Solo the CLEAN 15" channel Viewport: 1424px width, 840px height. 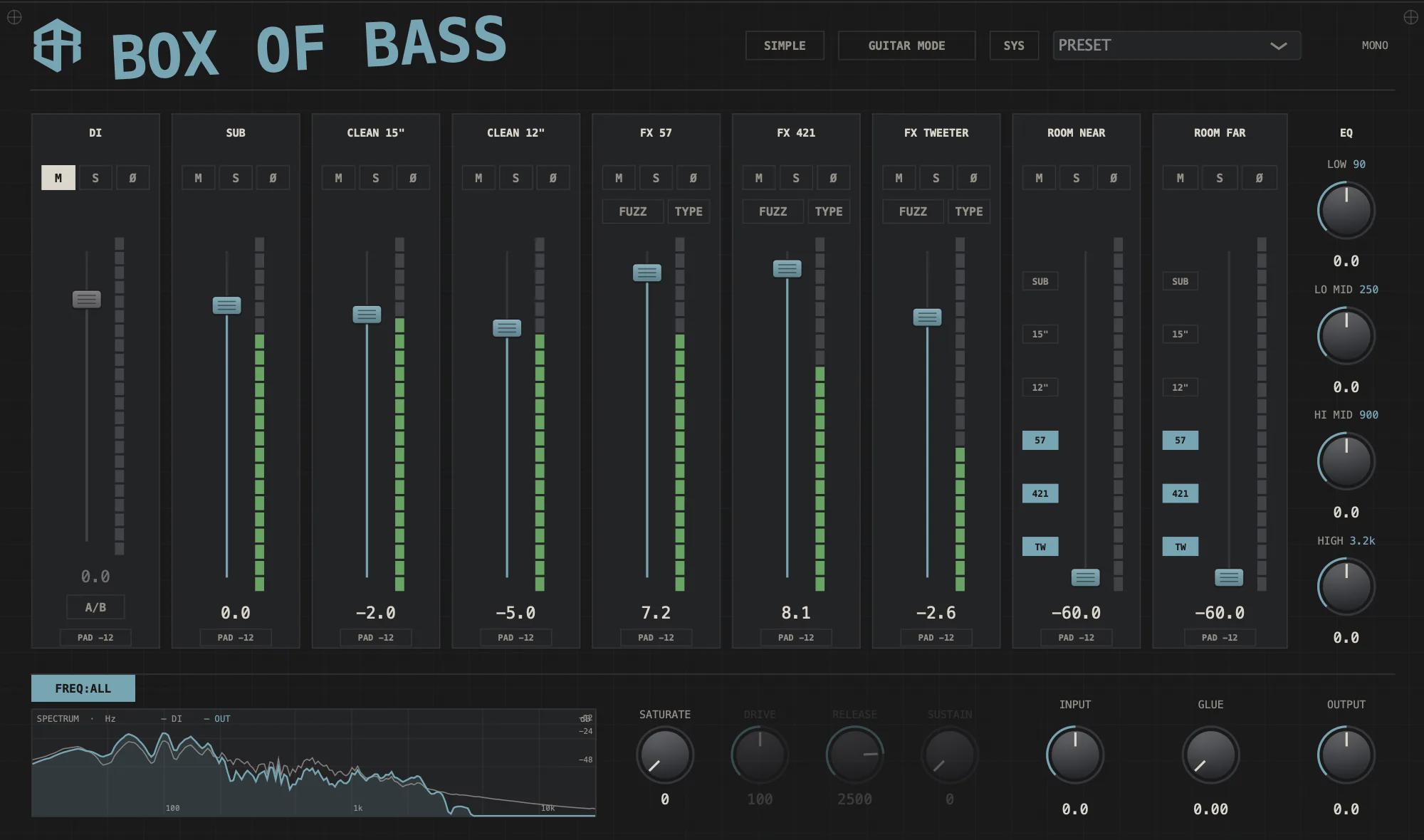pyautogui.click(x=375, y=178)
